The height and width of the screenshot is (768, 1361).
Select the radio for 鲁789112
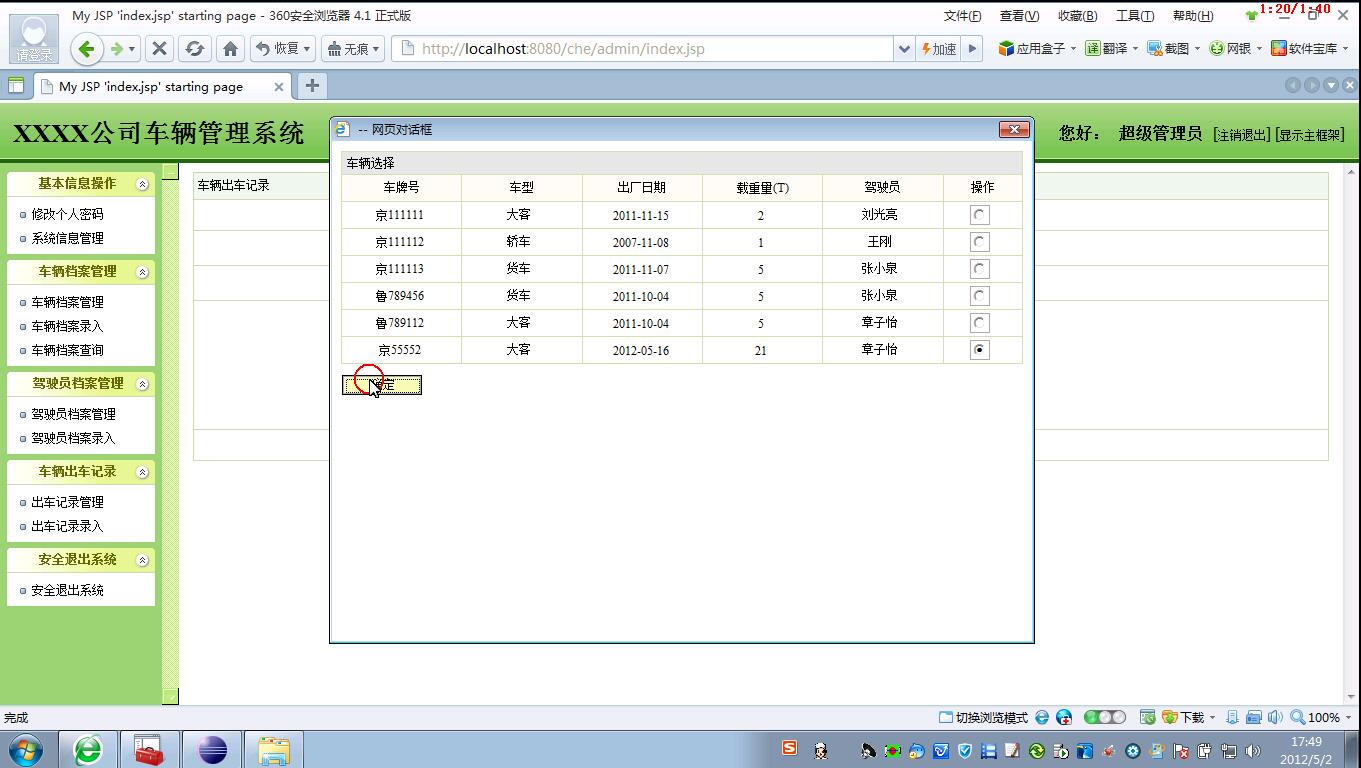click(979, 322)
